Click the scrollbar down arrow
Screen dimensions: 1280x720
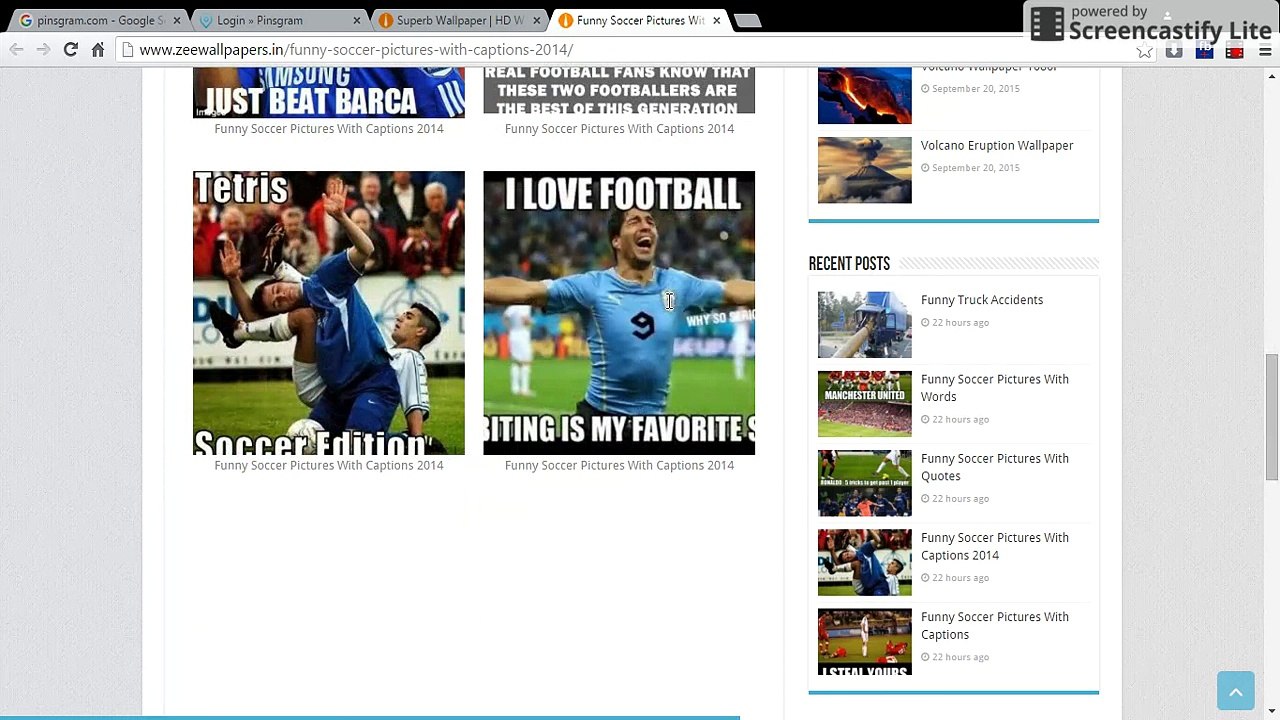point(1272,711)
